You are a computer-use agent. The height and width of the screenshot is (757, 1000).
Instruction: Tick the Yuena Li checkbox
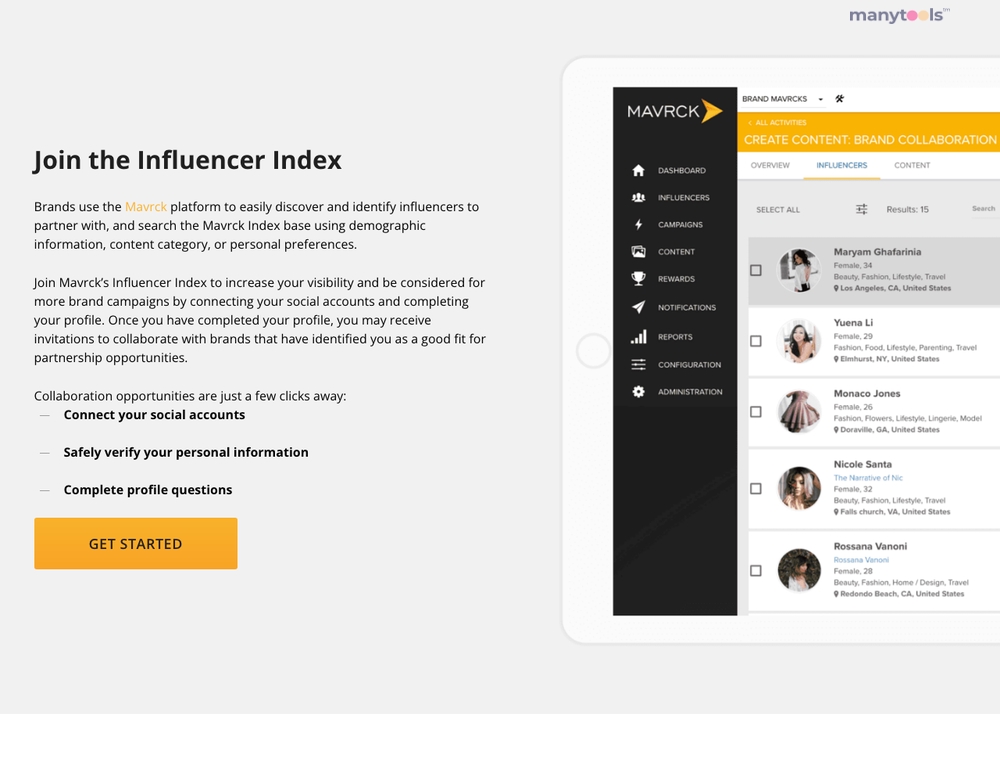[756, 341]
